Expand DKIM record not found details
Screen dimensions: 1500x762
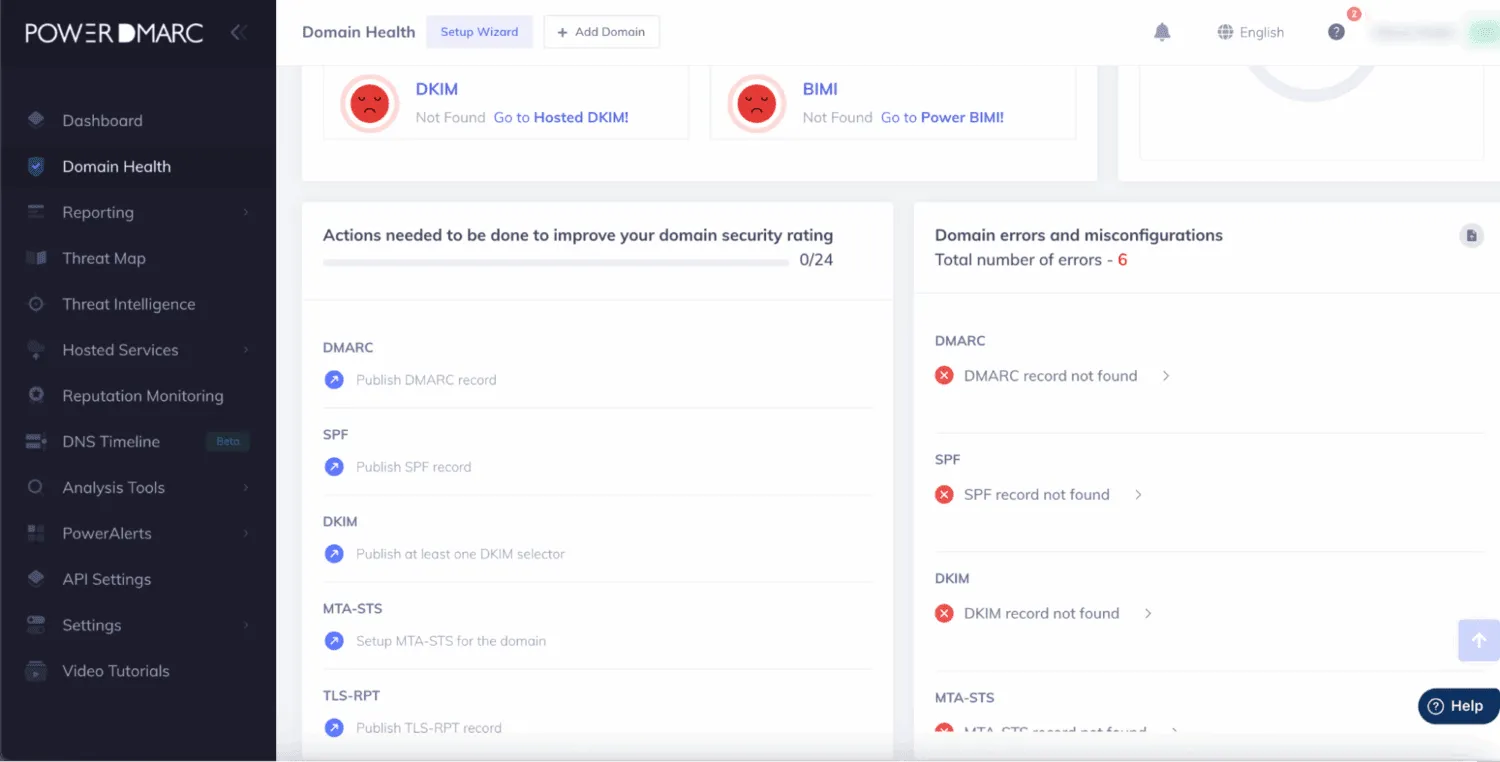[1148, 614]
